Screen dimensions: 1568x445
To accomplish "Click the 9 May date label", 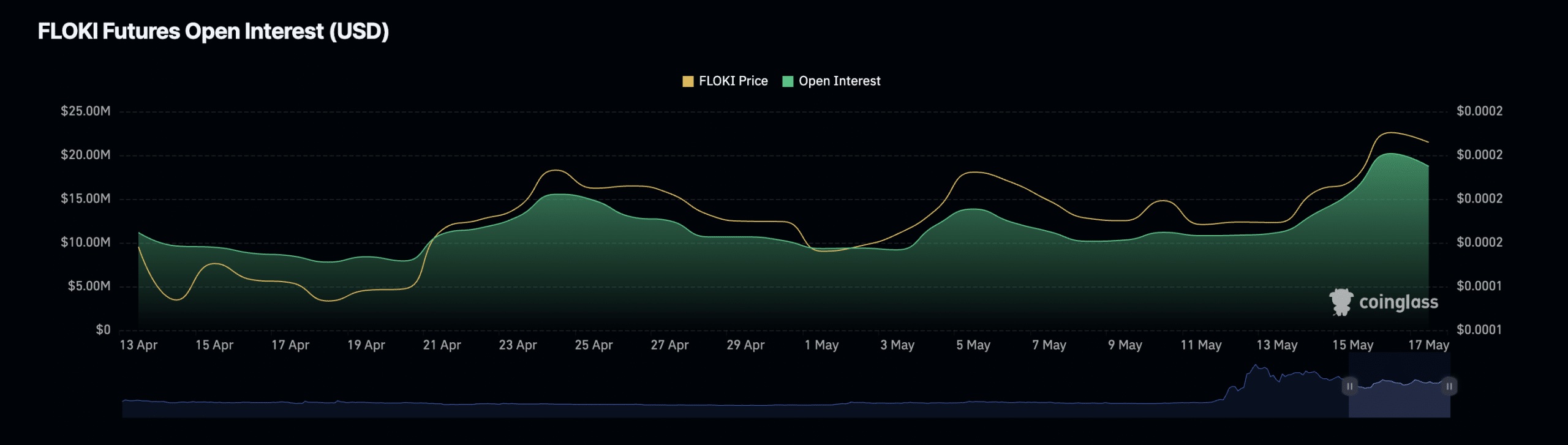I will pos(1125,345).
